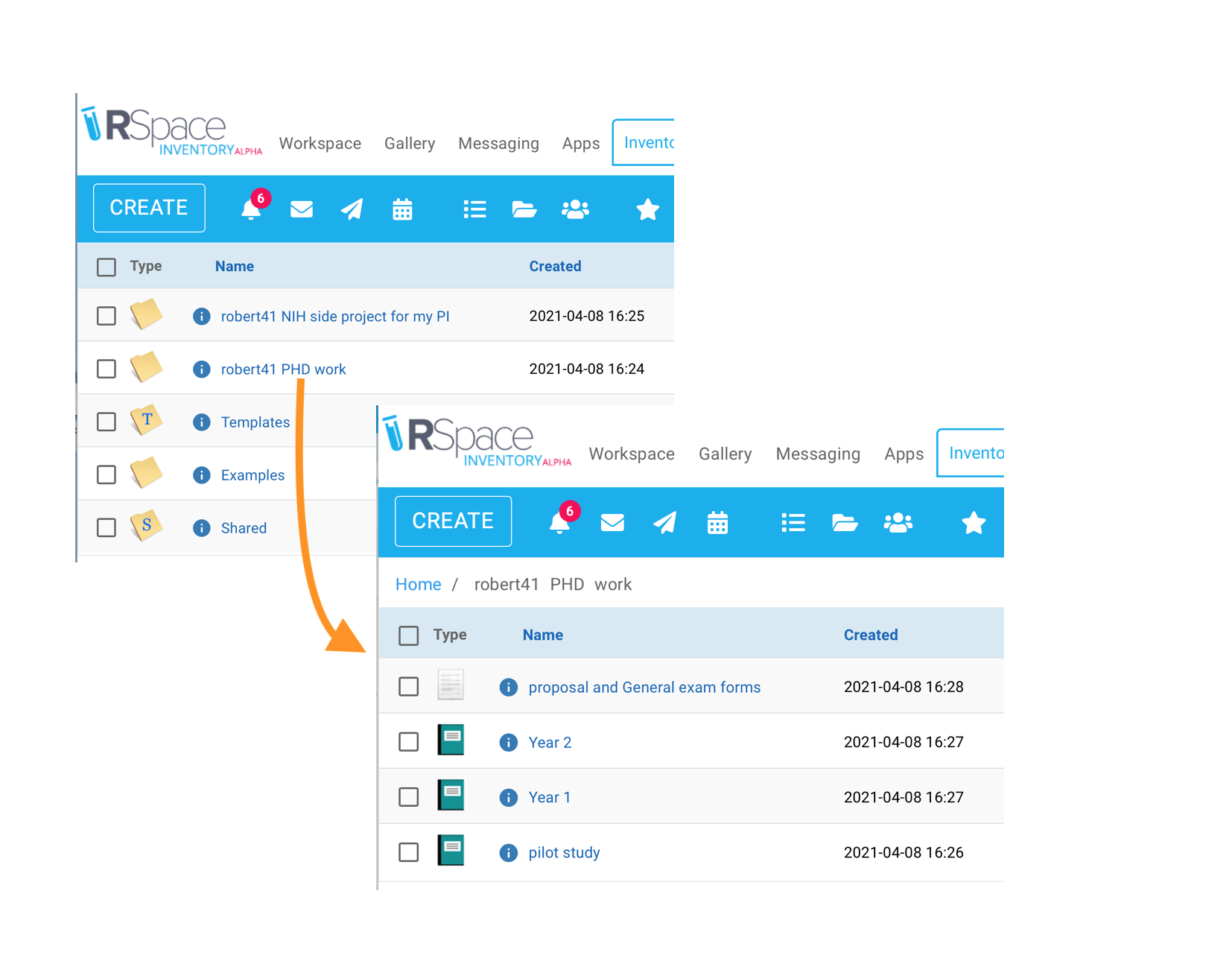Open the groups people icon in back window

coord(575,209)
